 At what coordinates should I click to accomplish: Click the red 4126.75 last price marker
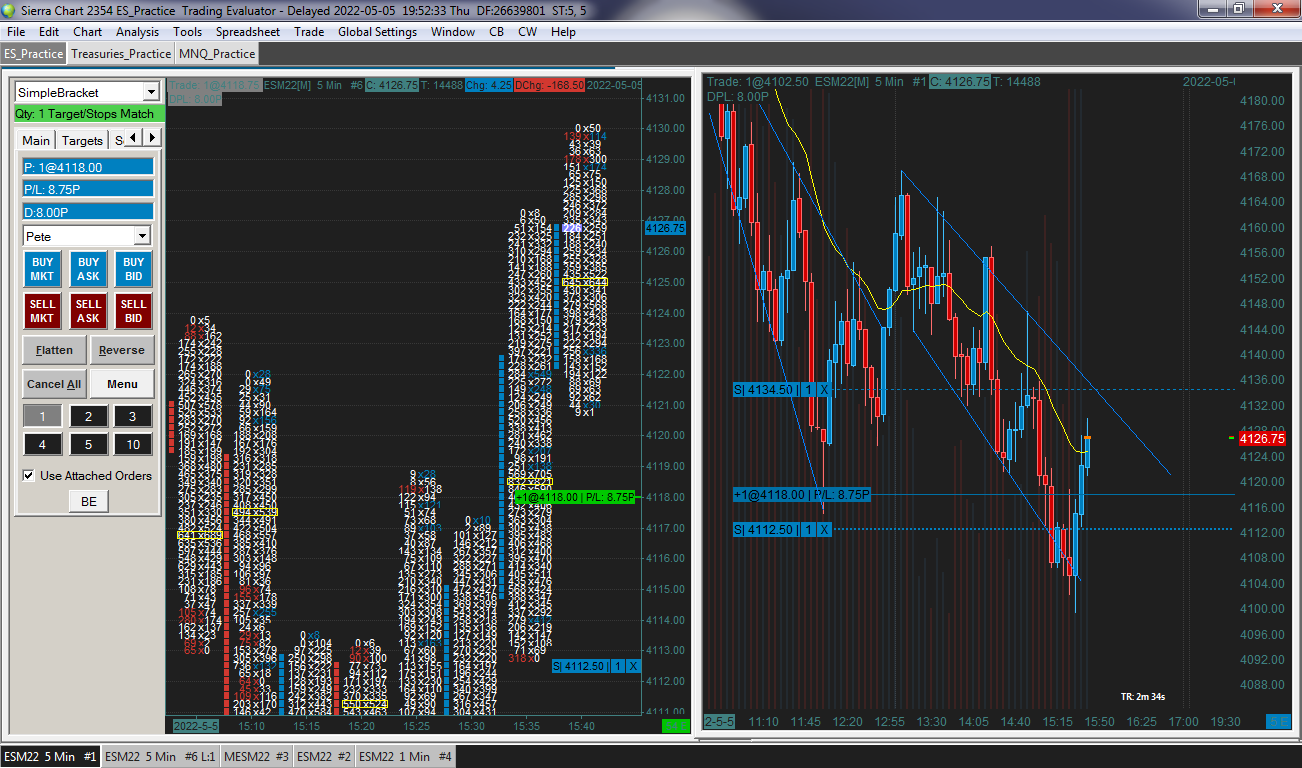coord(1261,438)
